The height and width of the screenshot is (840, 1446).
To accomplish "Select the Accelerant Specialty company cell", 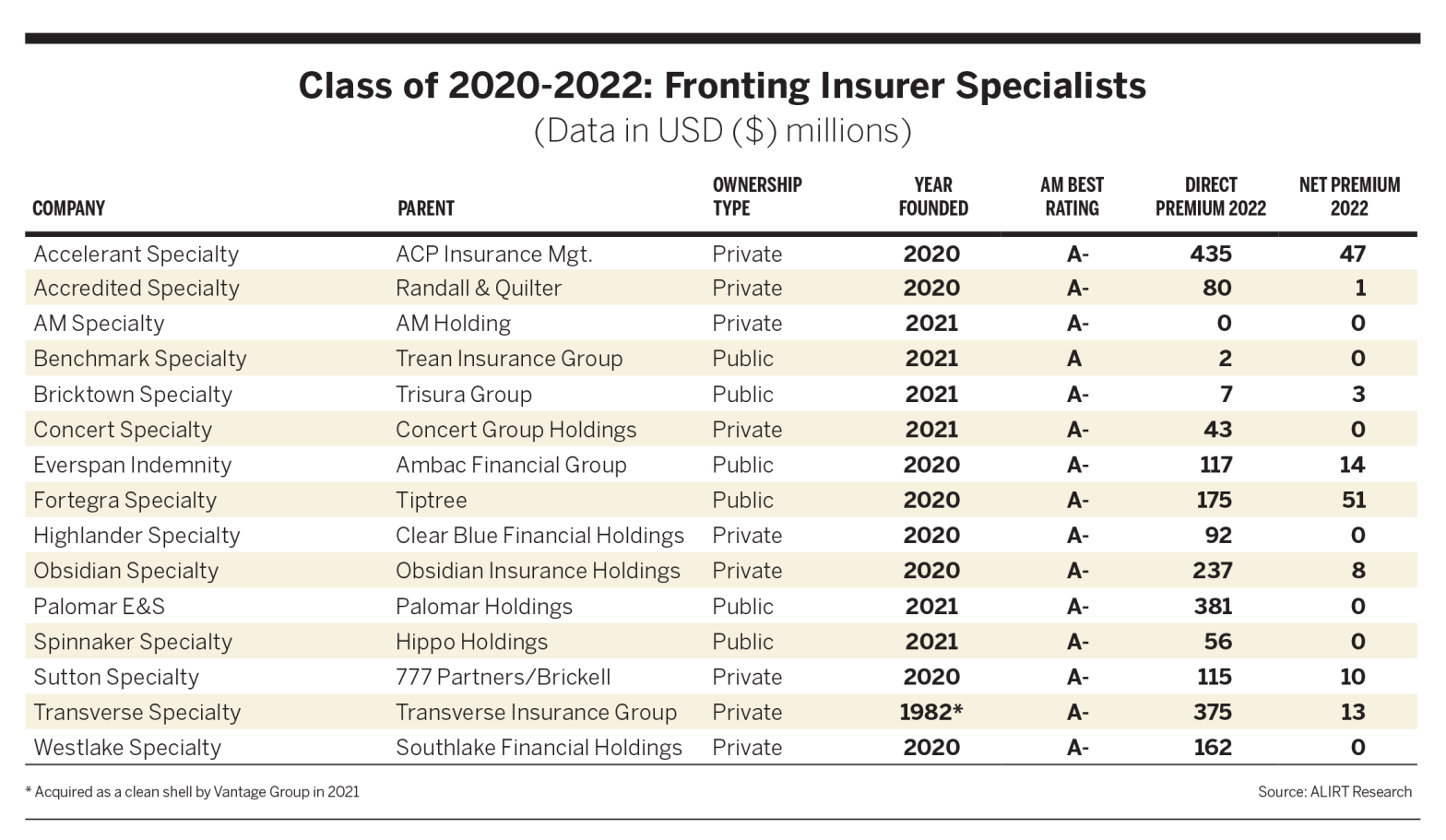I will tap(136, 254).
